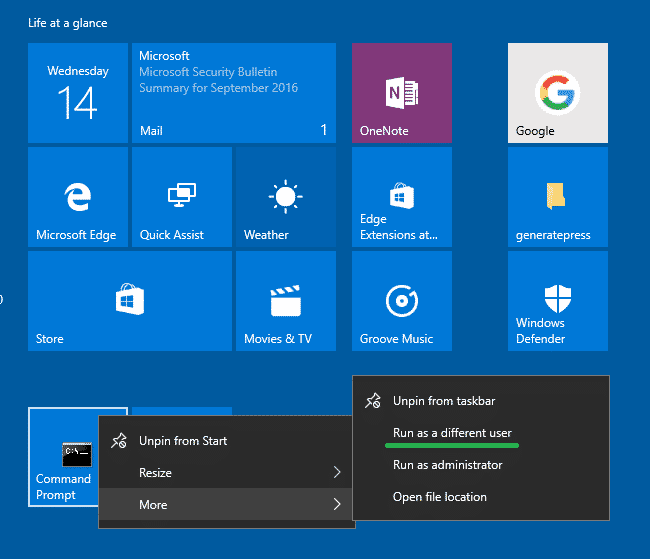Expand the Resize submenu
This screenshot has height=559, width=650.
(x=226, y=472)
